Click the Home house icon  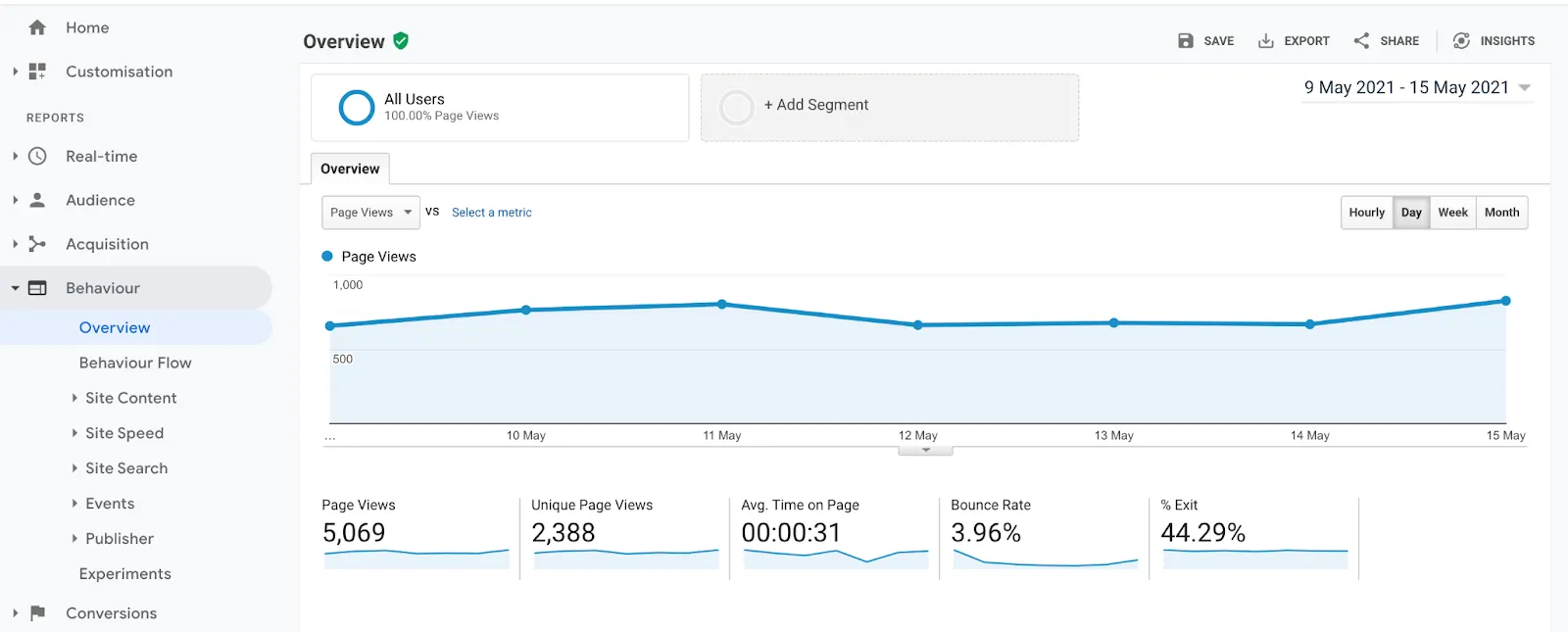pyautogui.click(x=37, y=27)
